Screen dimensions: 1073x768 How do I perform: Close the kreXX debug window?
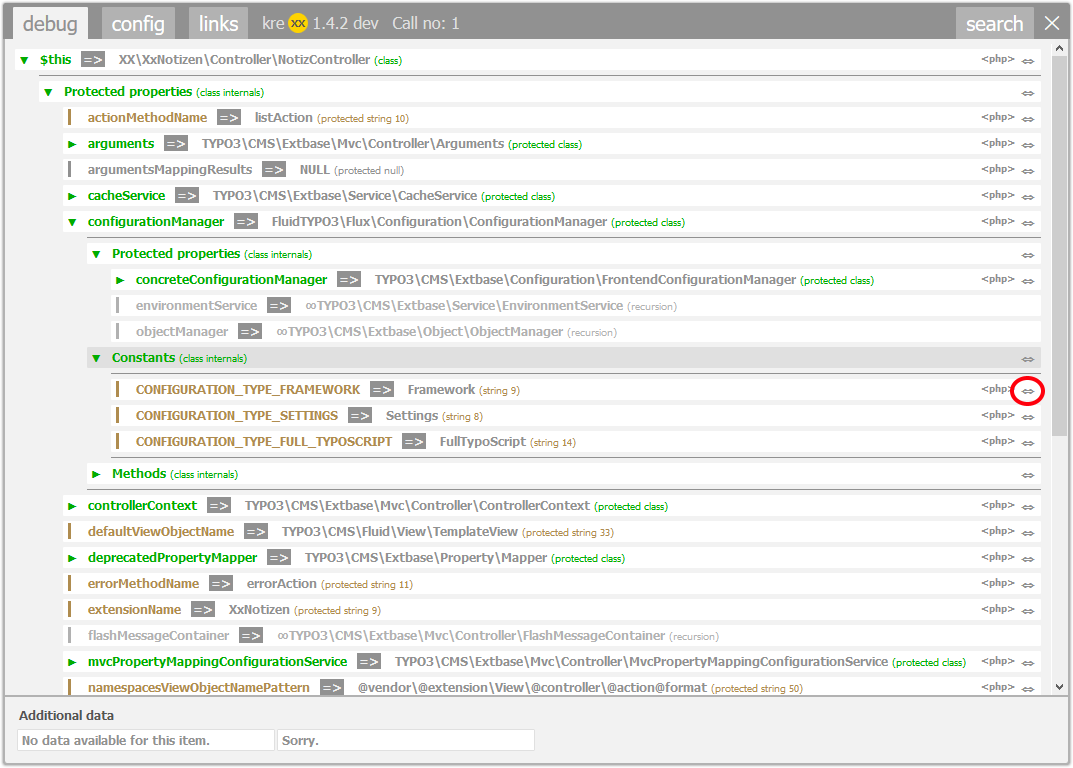click(1052, 23)
